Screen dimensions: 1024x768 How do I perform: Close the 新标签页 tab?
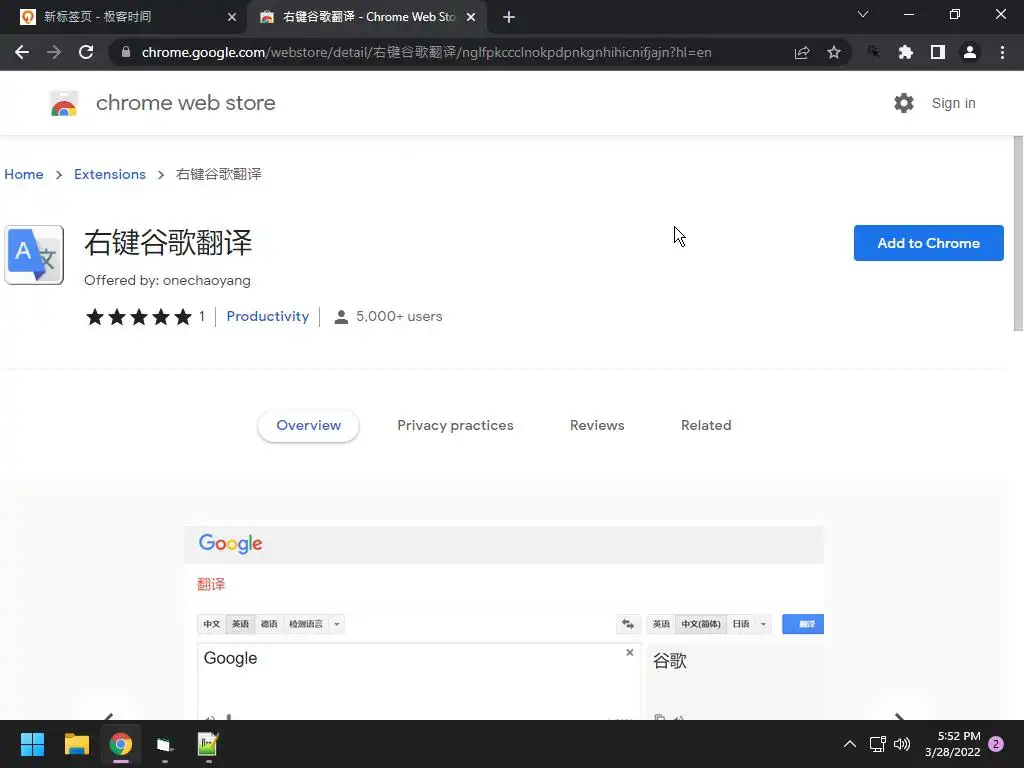coord(232,17)
